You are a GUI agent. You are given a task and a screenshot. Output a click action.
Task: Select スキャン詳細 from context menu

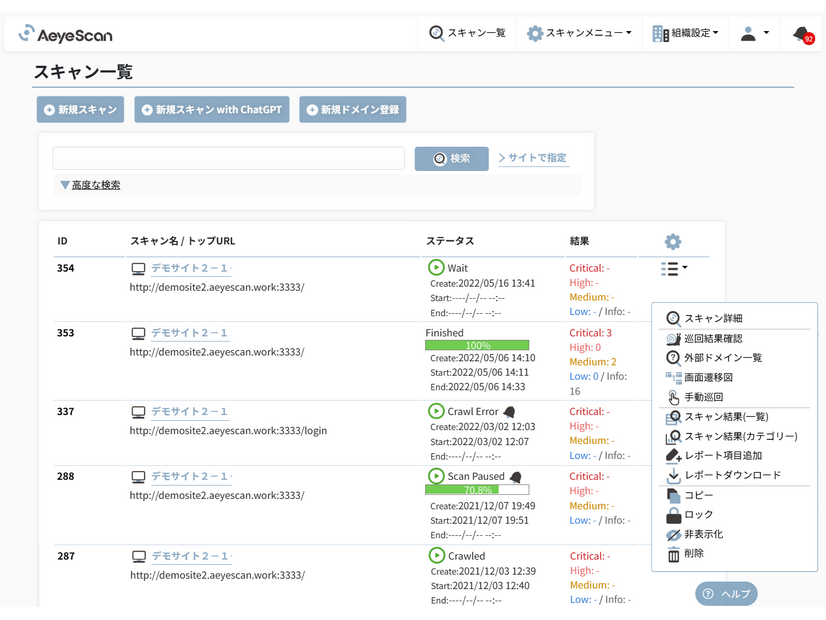pos(712,319)
